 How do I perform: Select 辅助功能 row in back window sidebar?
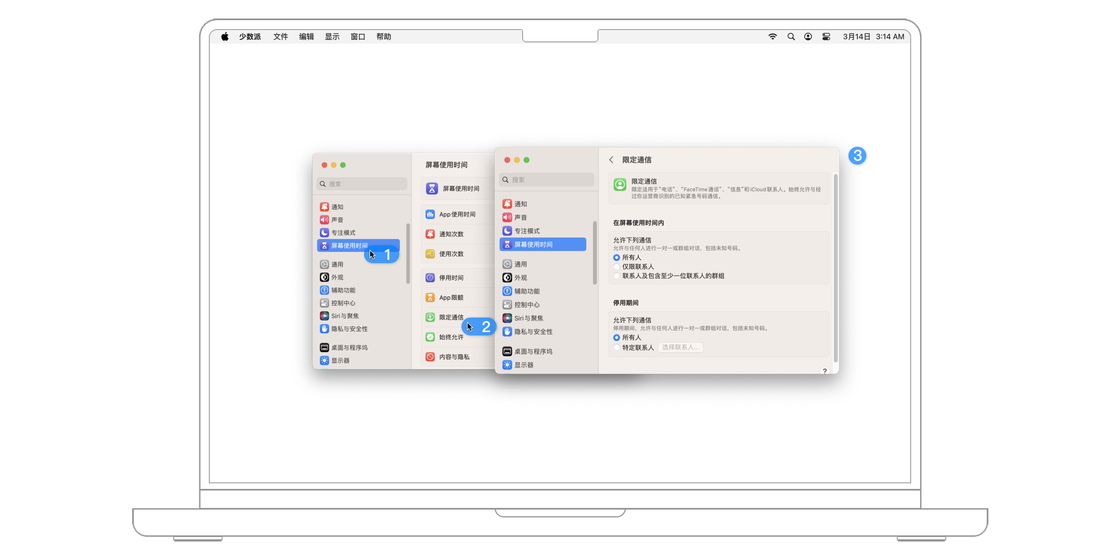(358, 290)
